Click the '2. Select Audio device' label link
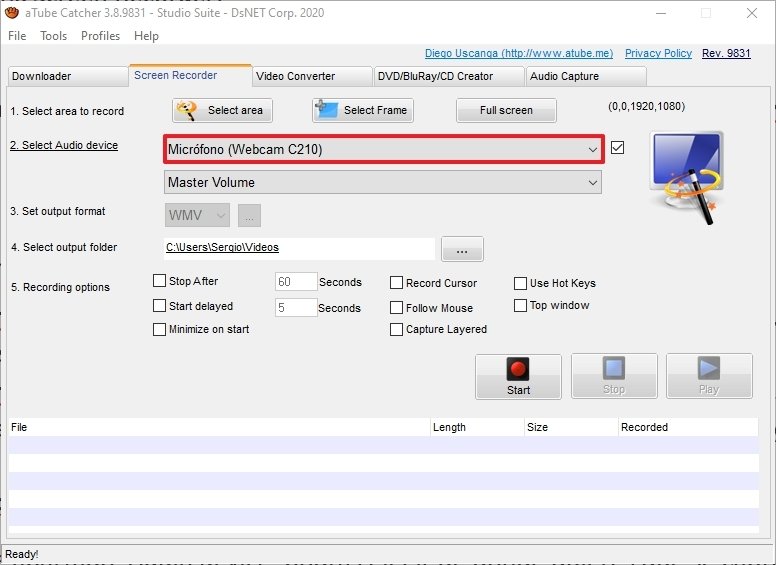Image resolution: width=776 pixels, height=565 pixels. (64, 145)
